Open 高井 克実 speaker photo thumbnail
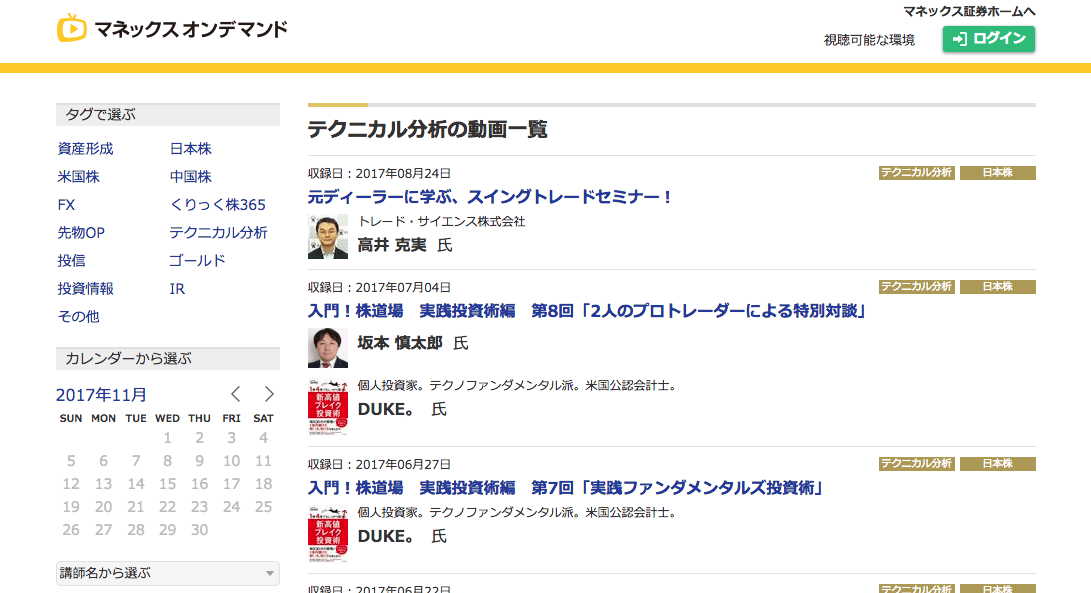 click(328, 236)
